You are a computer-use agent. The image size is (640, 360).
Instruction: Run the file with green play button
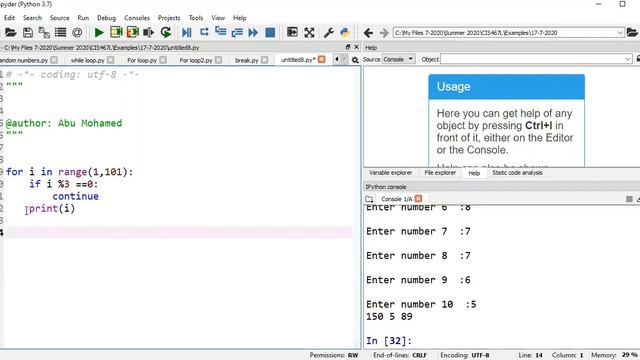(x=99, y=32)
